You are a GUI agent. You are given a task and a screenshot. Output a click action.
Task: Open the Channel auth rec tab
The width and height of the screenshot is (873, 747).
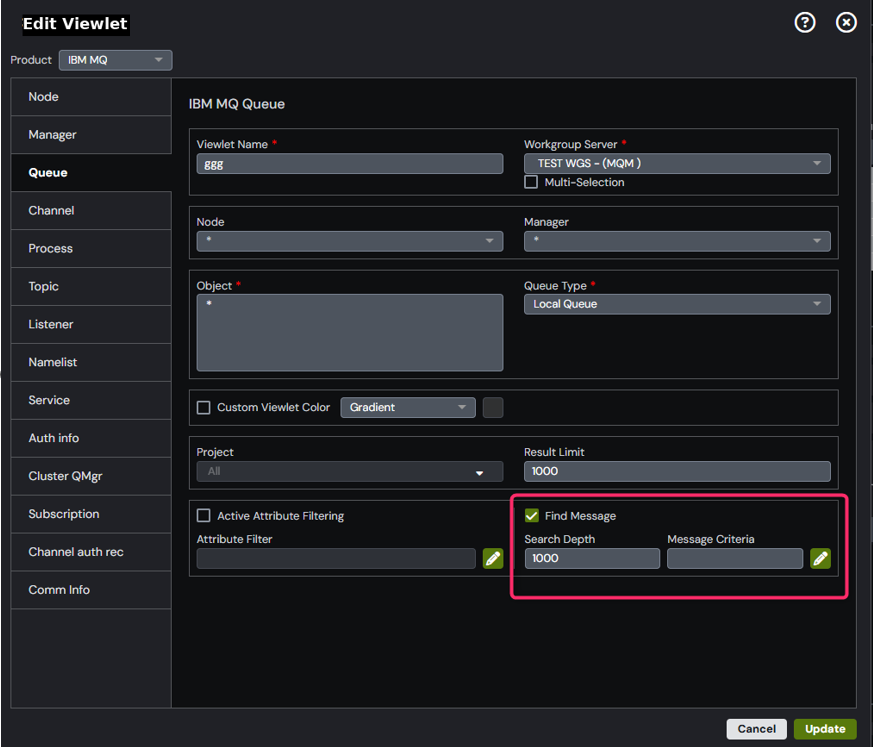pos(91,552)
